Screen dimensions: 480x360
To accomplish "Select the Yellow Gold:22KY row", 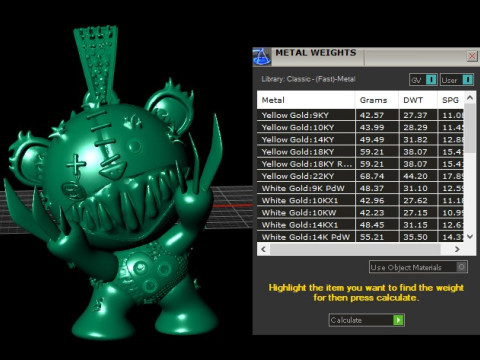I will tap(360, 176).
